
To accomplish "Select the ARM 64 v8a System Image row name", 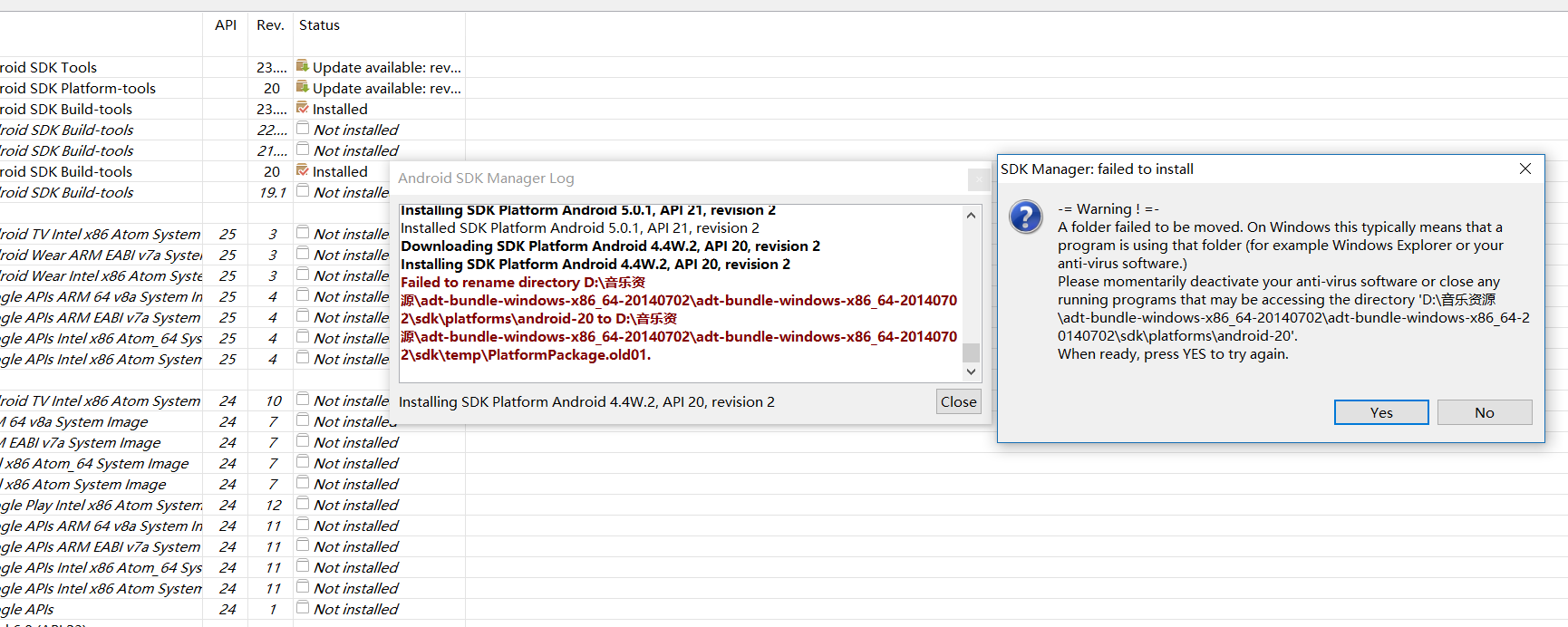I will [x=74, y=421].
